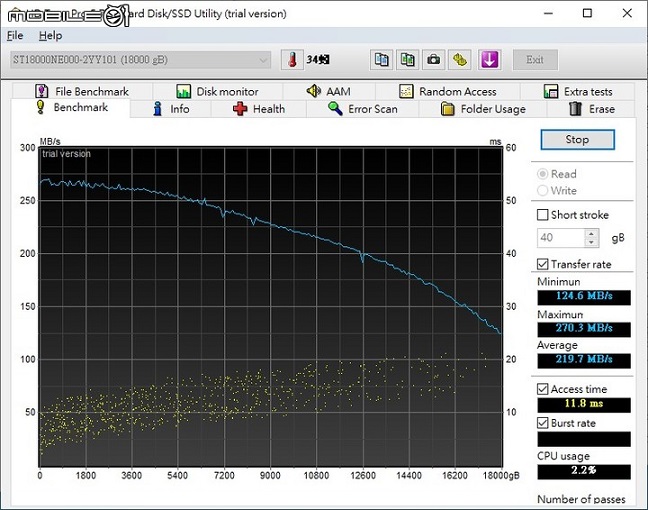Screen dimensions: 648x510
Task: Open the Help menu
Action: tap(50, 36)
